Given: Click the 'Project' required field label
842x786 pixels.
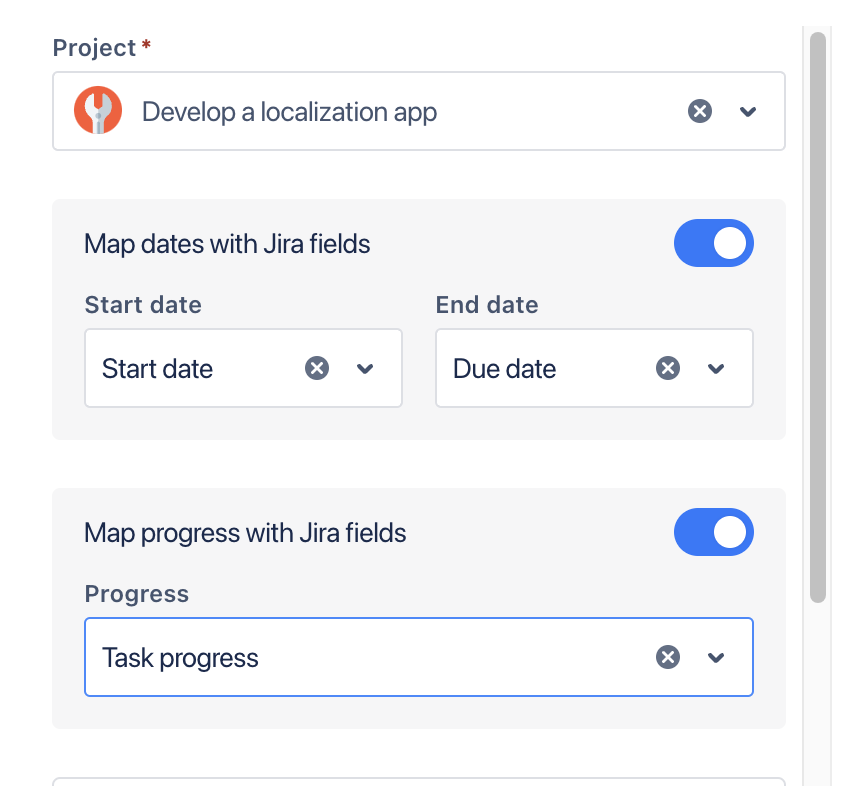Looking at the screenshot, I should pos(94,48).
